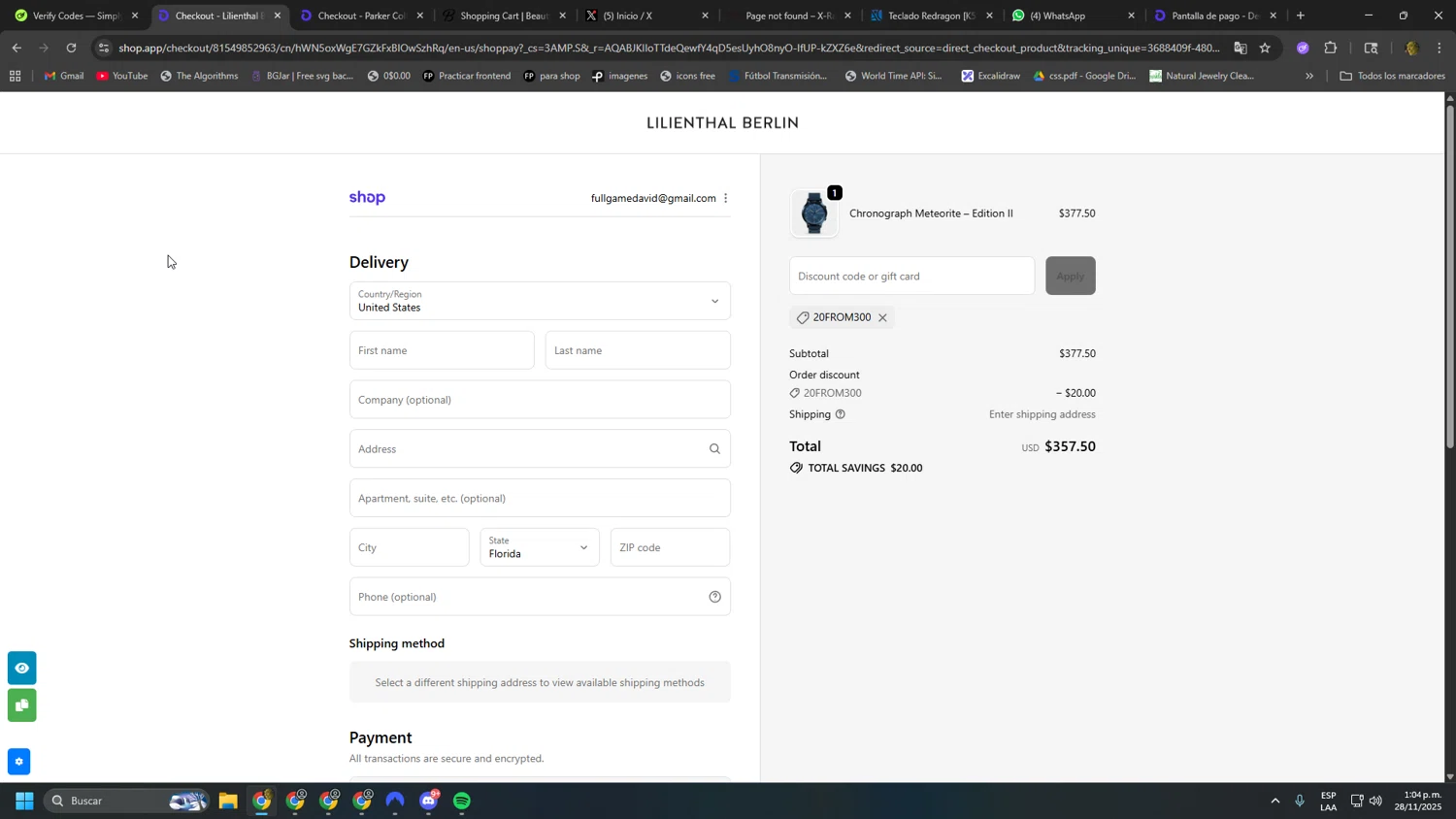Open the Excalidraw bookmark
The image size is (1456, 819).
point(990,76)
